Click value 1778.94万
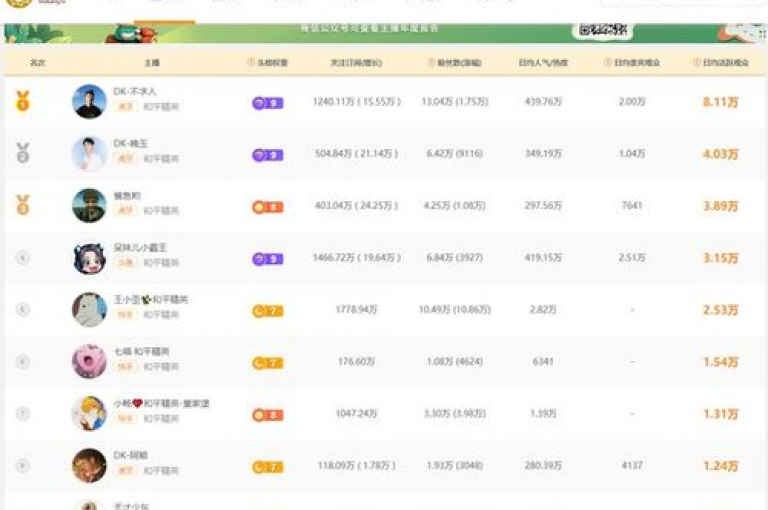Viewport: 768px width, 510px height. click(x=356, y=310)
